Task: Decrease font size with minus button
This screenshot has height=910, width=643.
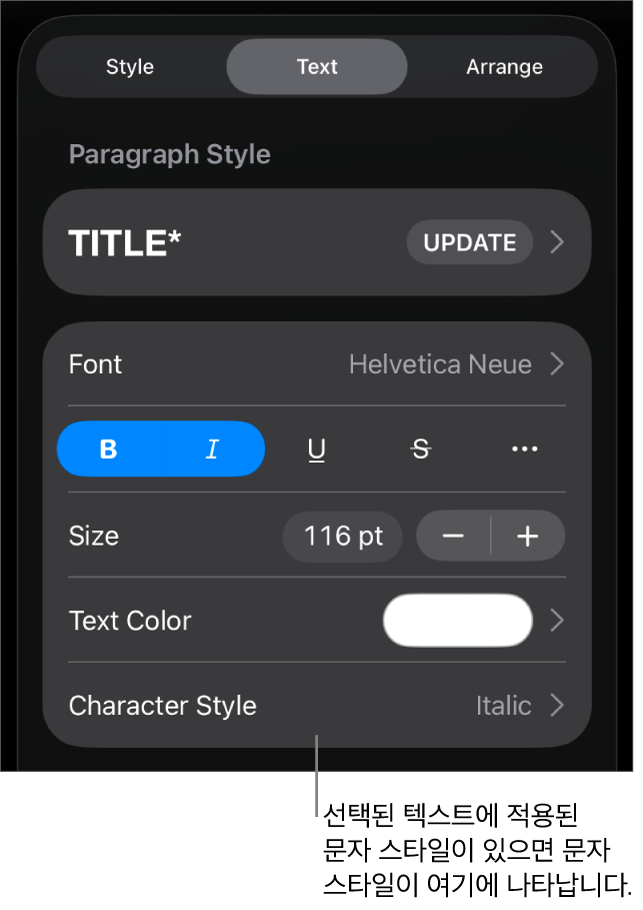Action: click(453, 537)
